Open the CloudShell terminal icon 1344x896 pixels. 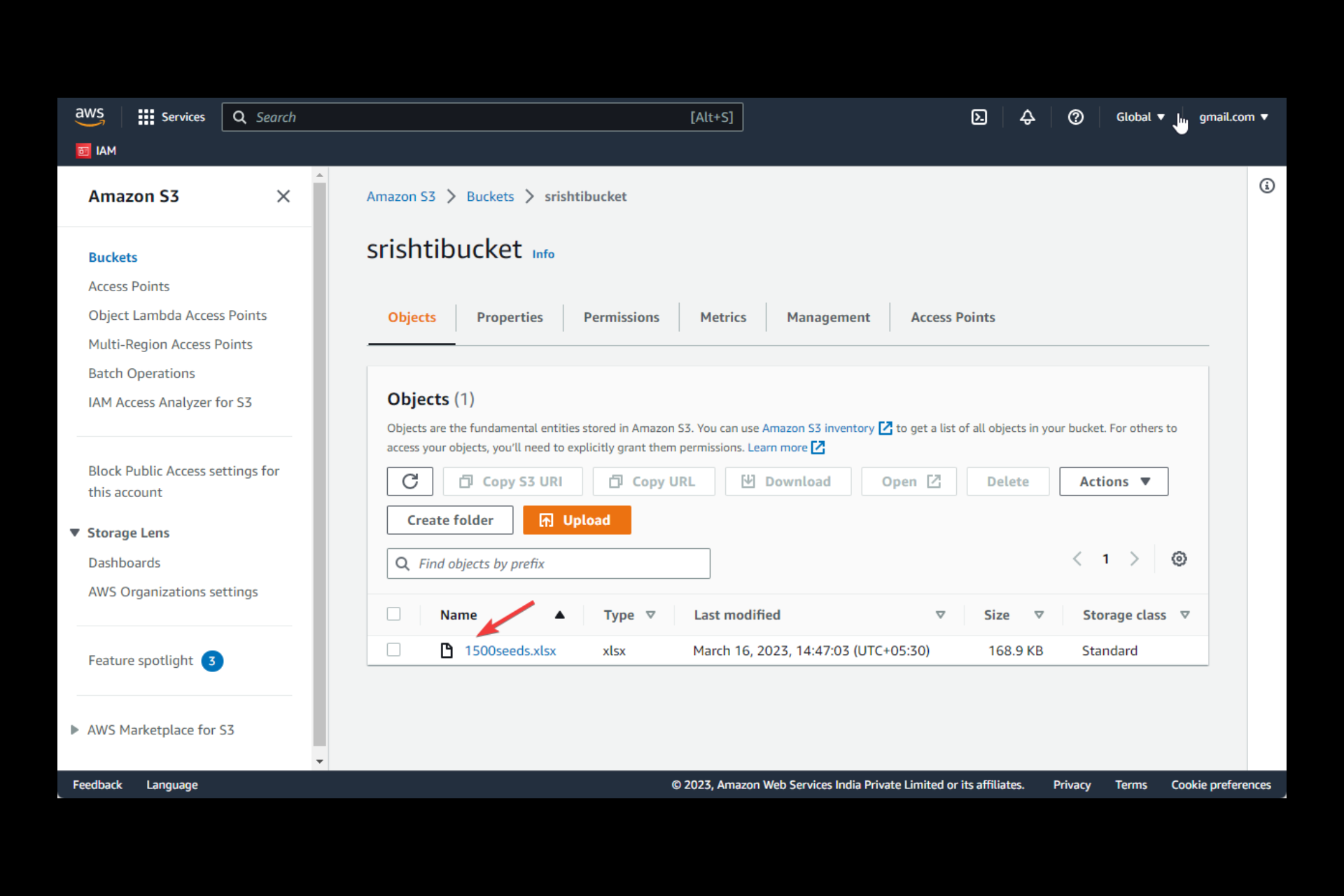979,117
